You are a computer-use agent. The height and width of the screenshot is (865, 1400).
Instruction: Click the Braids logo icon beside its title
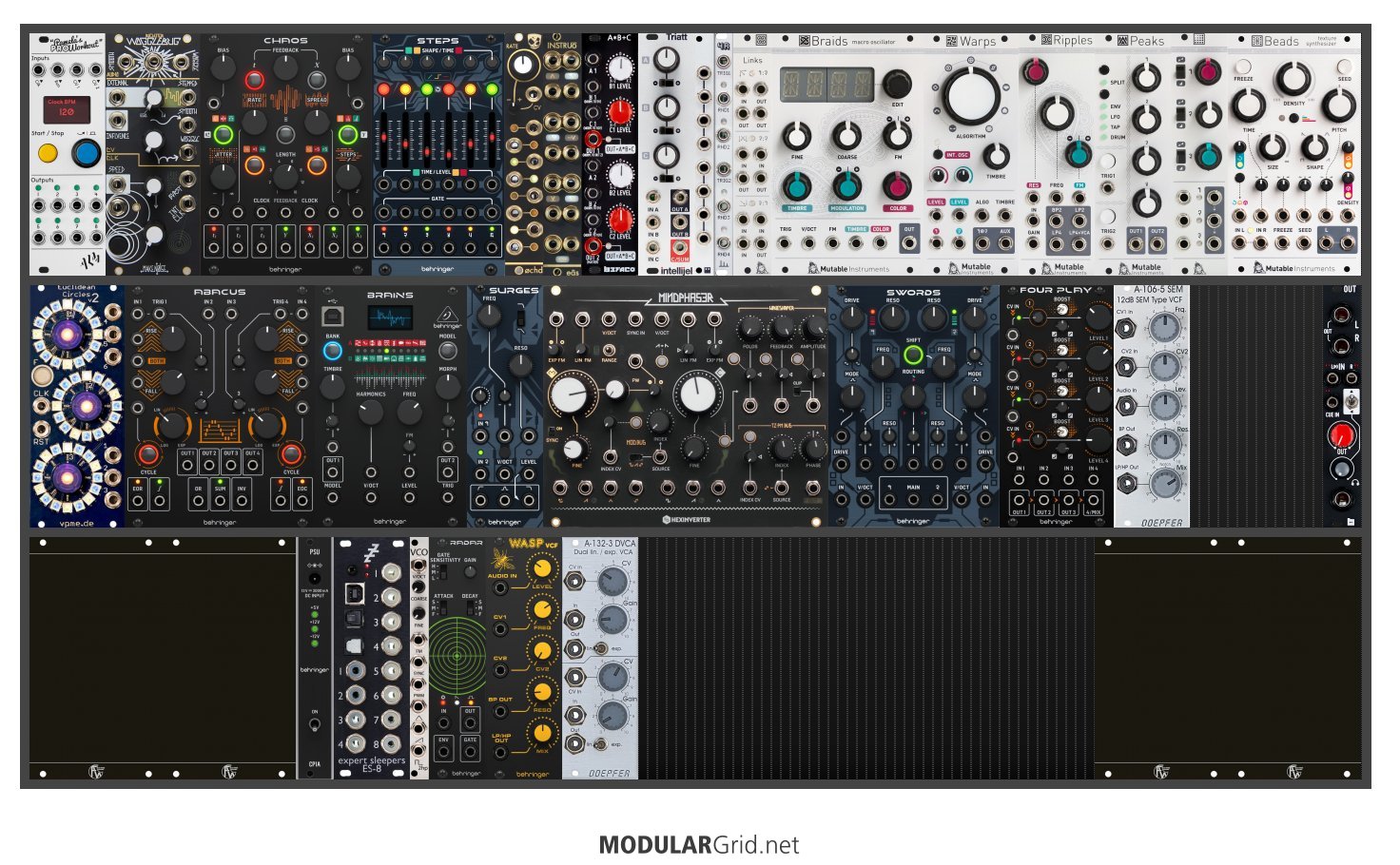[x=804, y=41]
